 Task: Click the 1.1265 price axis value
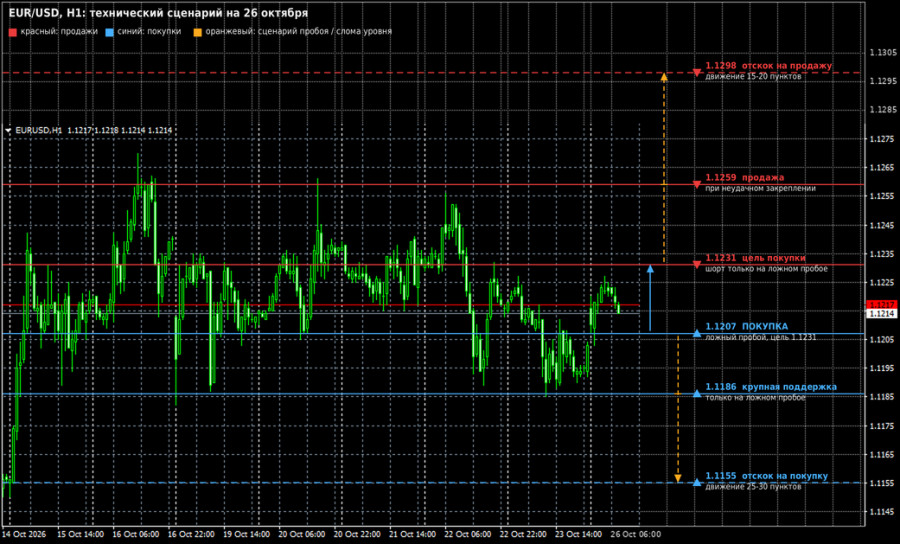pos(883,168)
